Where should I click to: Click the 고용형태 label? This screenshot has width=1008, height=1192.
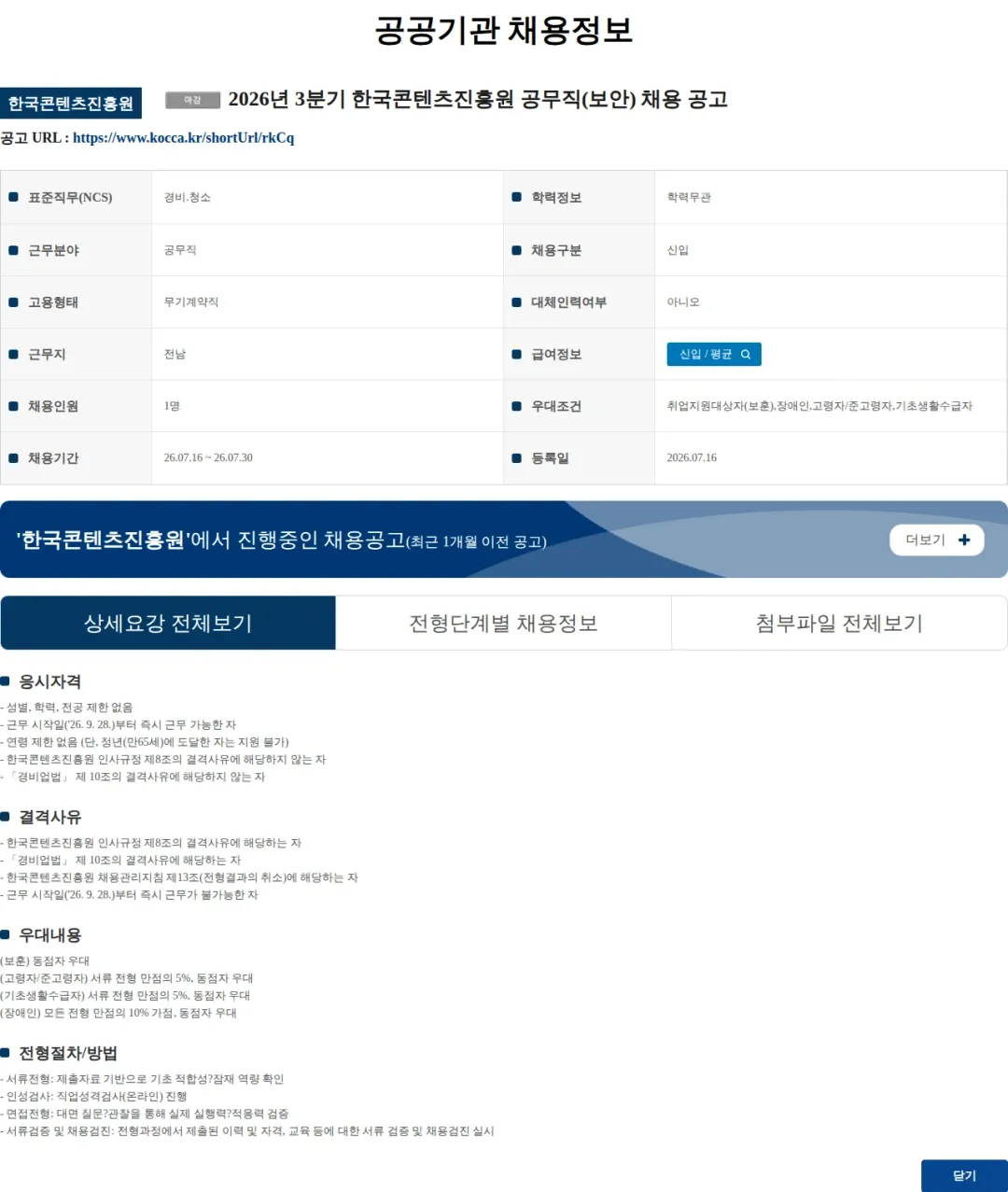(53, 302)
